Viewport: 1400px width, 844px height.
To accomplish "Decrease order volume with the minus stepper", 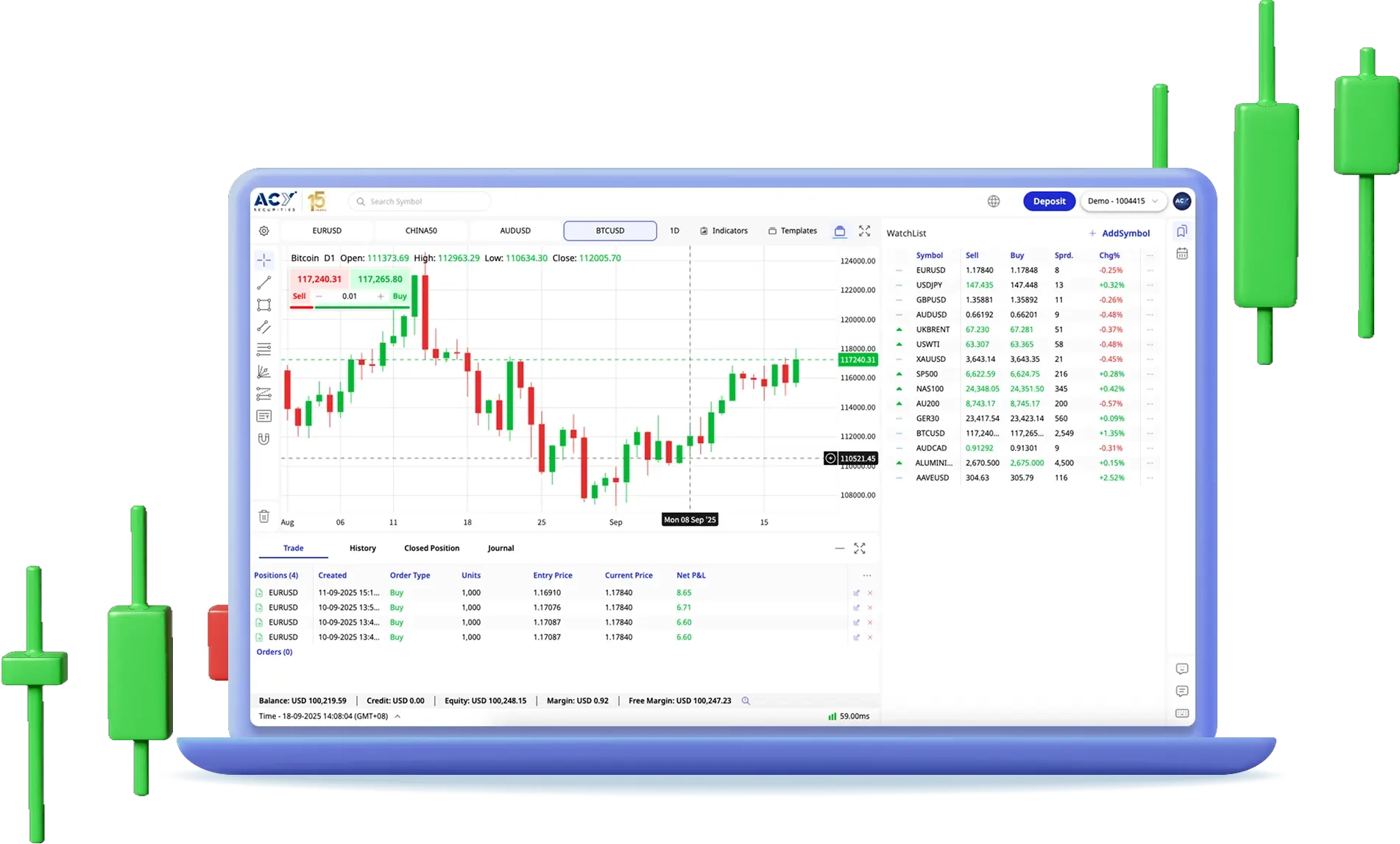I will [319, 296].
